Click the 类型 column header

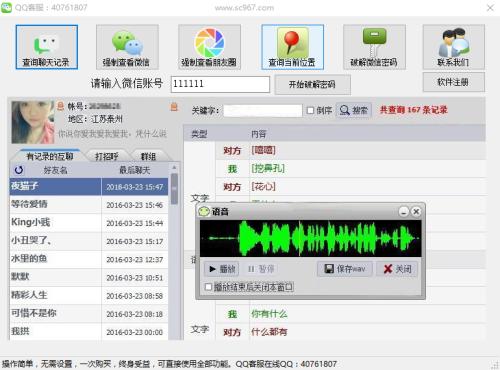pyautogui.click(x=199, y=134)
